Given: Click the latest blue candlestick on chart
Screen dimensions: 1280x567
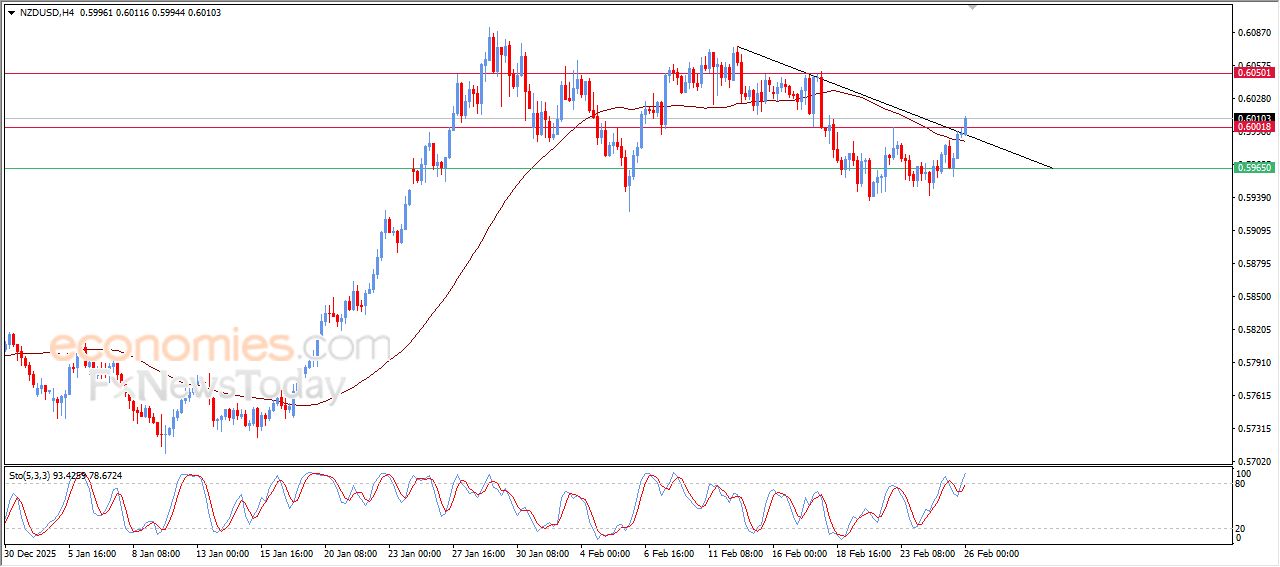Looking at the screenshot, I should click(965, 125).
